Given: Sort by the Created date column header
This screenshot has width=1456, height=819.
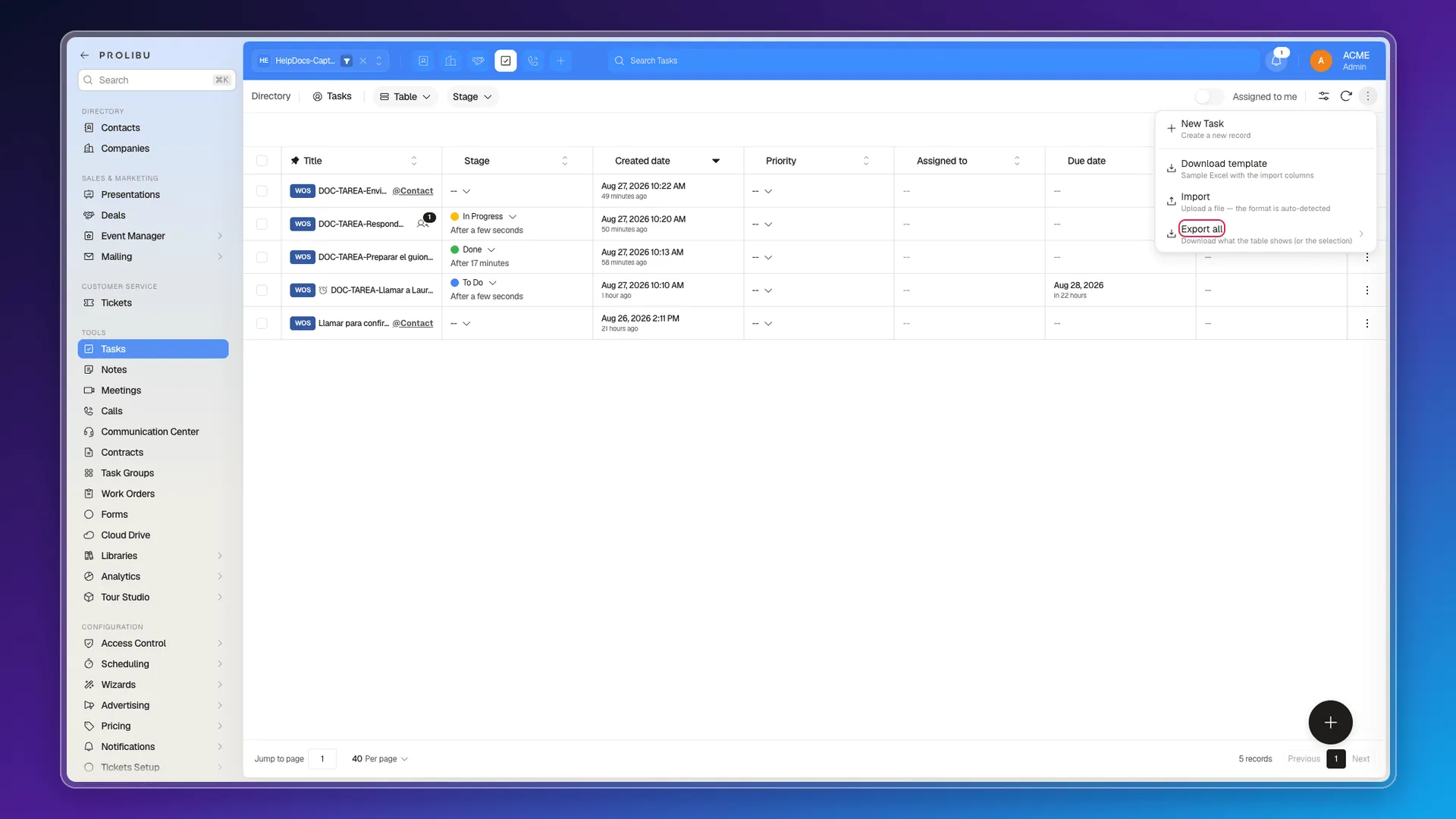Looking at the screenshot, I should [667, 161].
